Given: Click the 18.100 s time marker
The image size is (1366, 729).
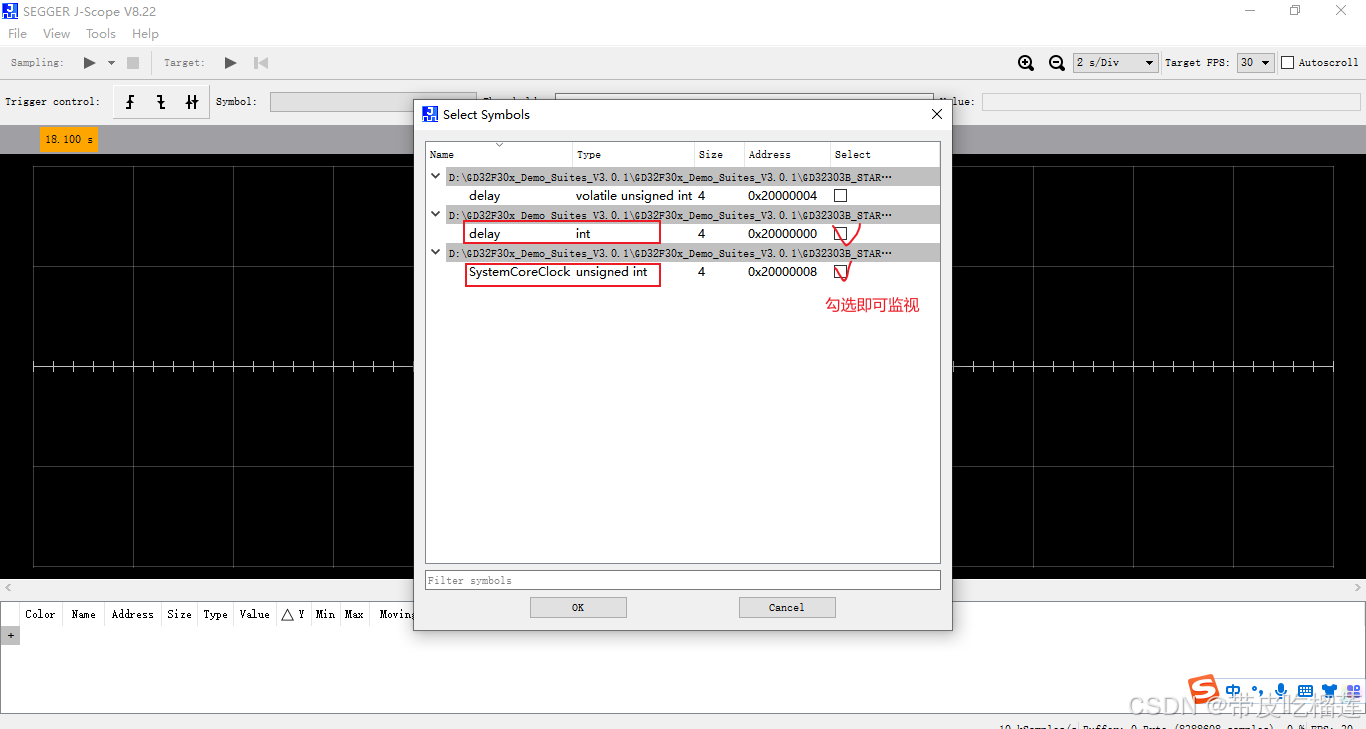Looking at the screenshot, I should tap(68, 139).
